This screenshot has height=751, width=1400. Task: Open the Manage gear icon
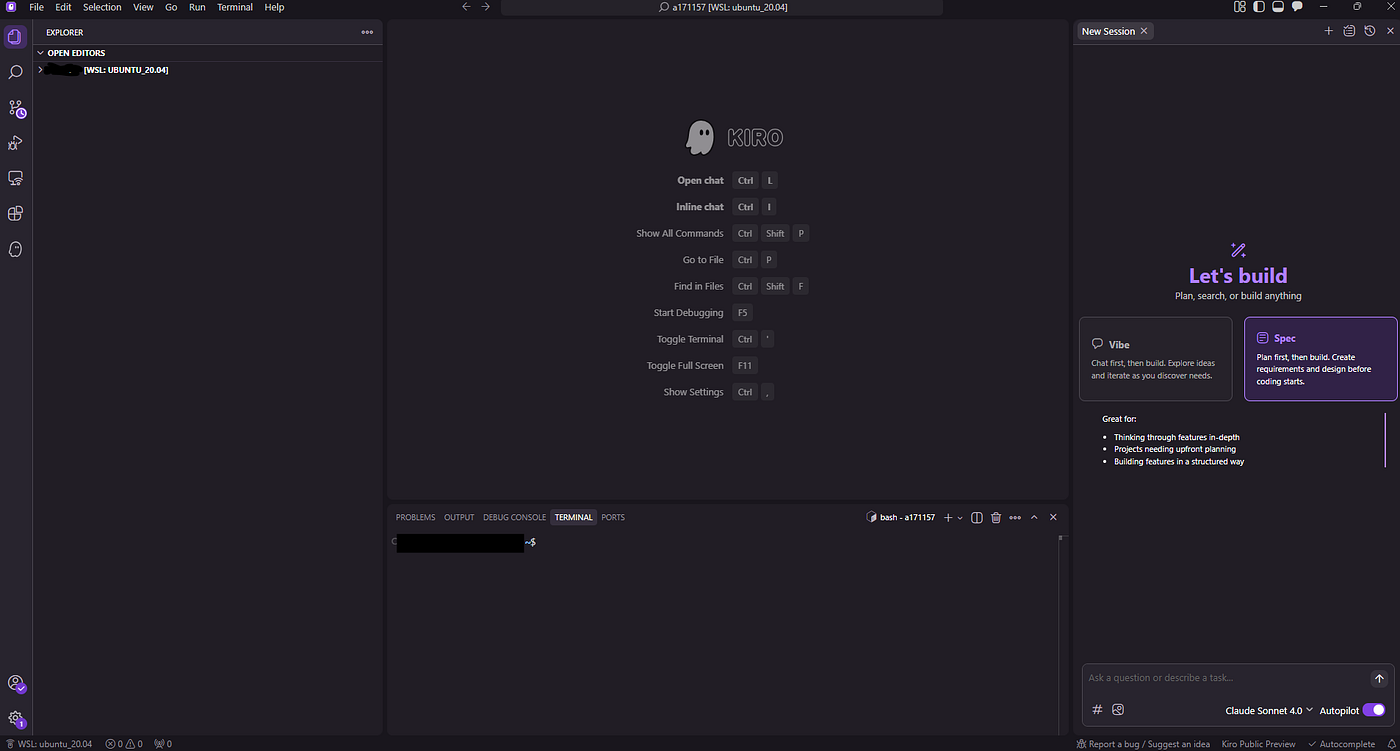(x=16, y=718)
